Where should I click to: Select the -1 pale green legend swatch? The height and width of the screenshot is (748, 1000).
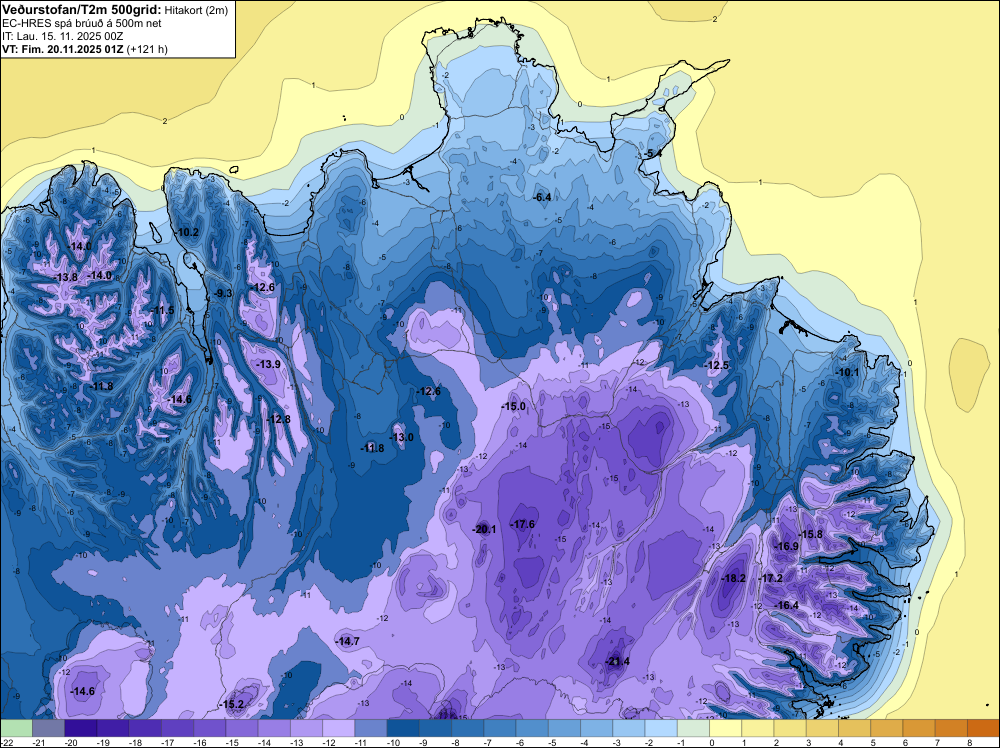pos(693,728)
